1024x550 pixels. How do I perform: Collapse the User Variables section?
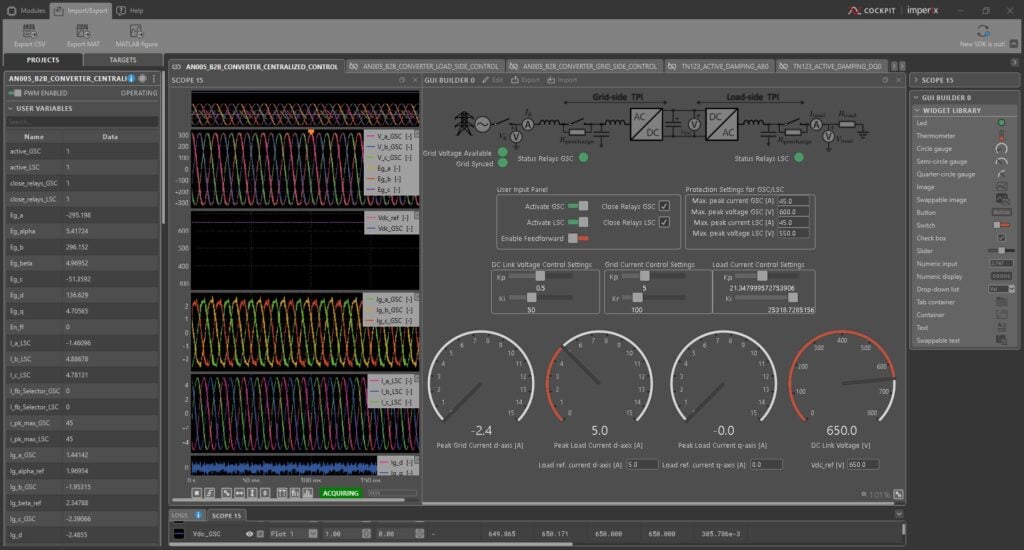point(11,108)
